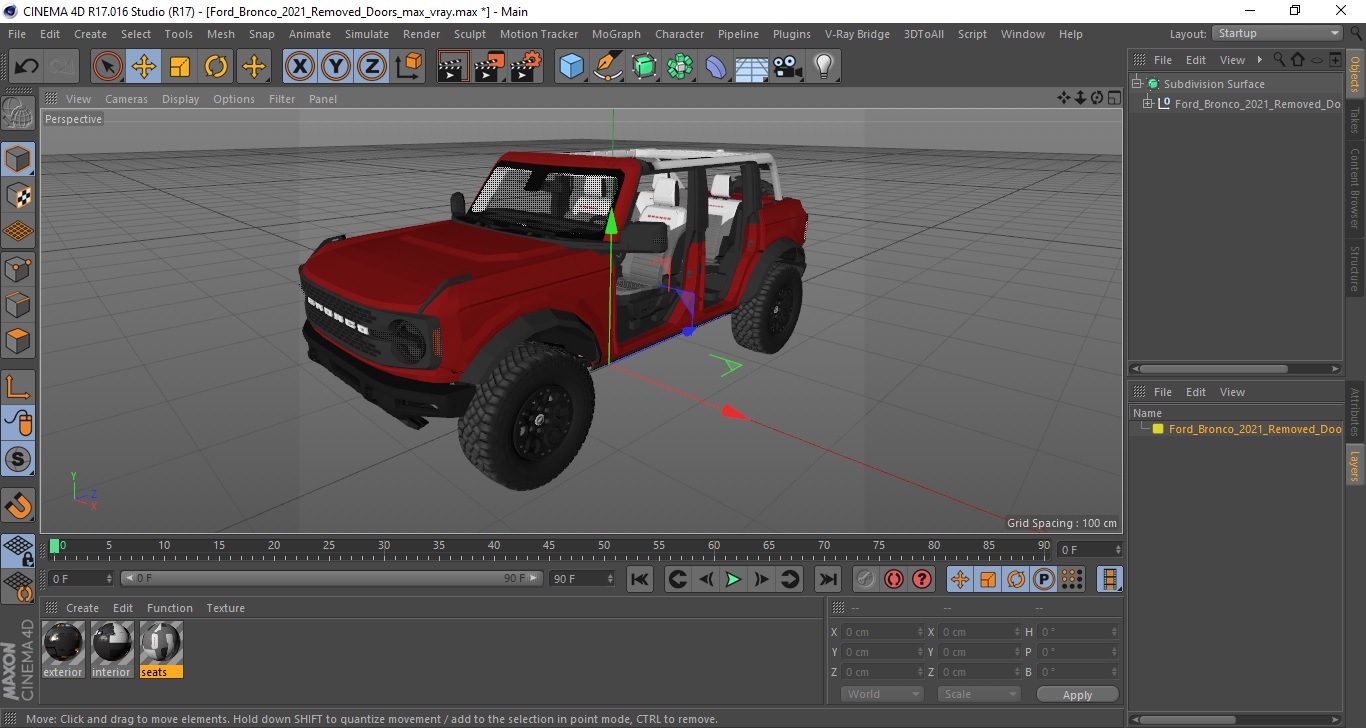Open the Array modeling objects icon

[x=680, y=67]
